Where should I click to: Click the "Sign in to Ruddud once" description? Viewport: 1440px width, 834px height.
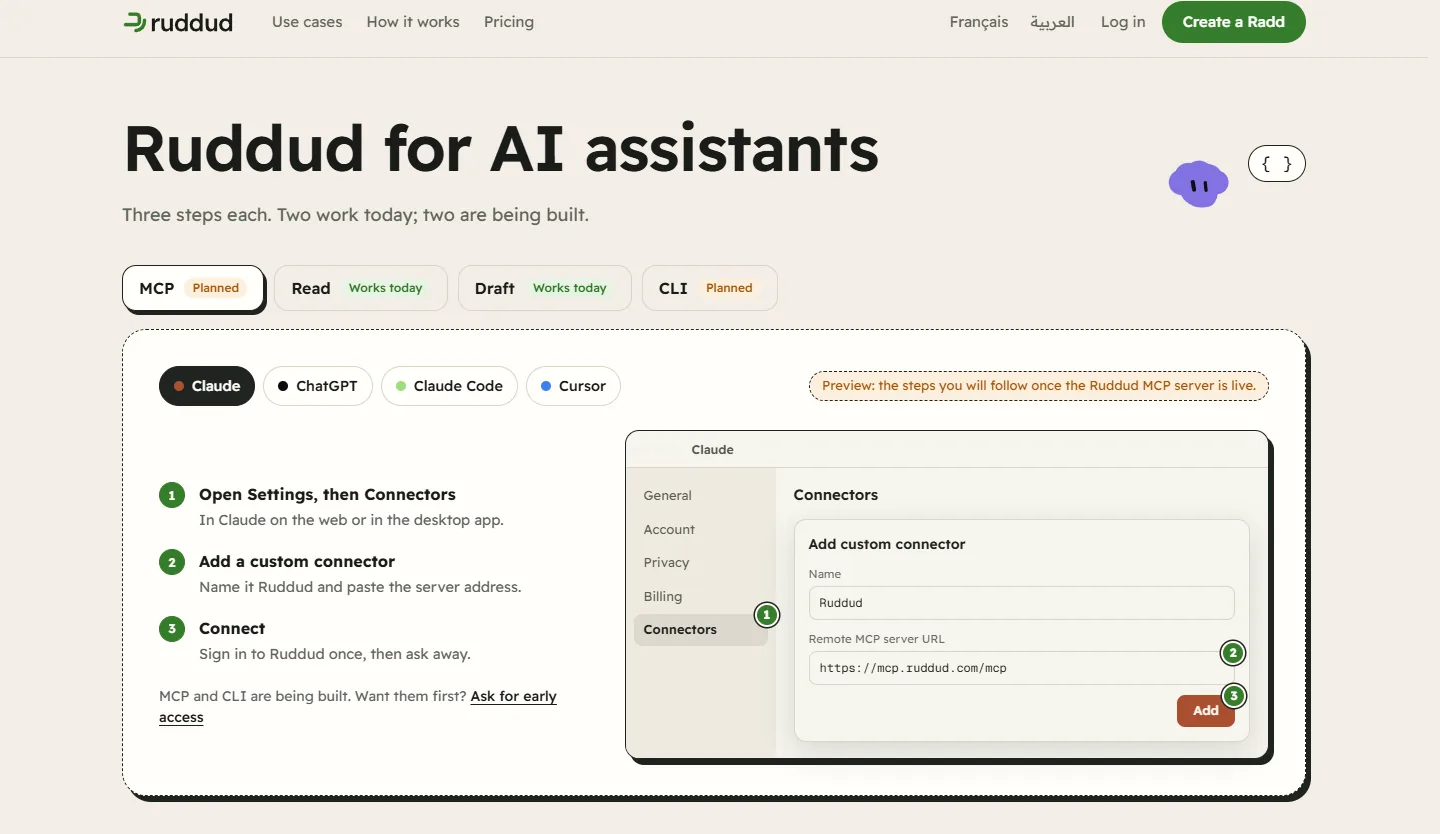coord(335,654)
